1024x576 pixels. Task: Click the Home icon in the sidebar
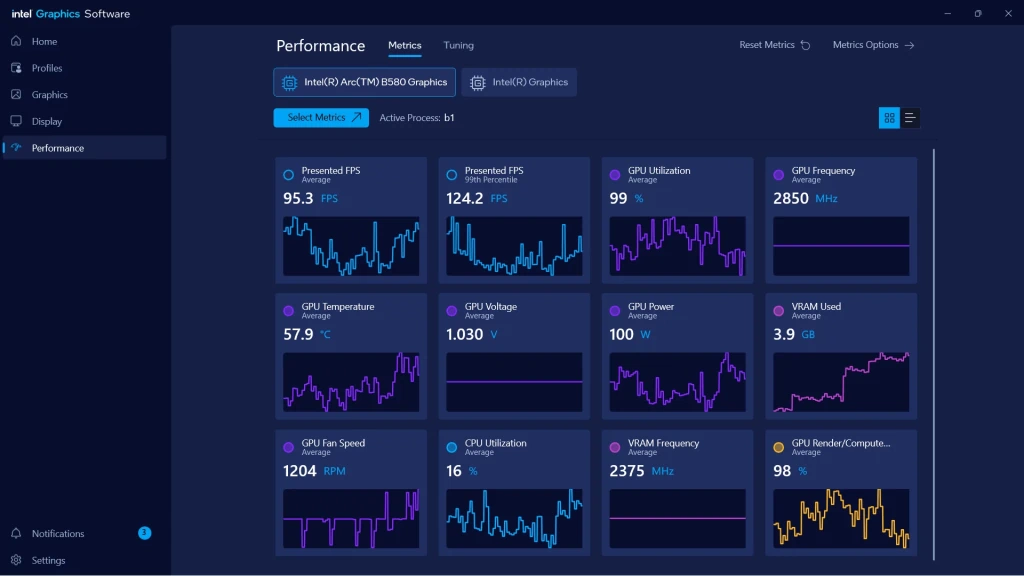pyautogui.click(x=16, y=41)
